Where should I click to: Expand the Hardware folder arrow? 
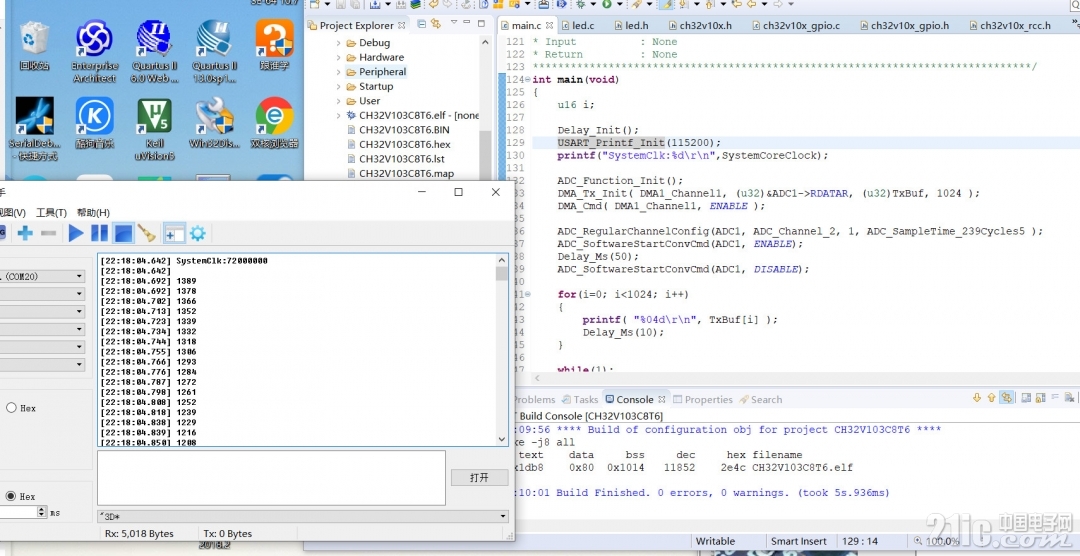click(338, 57)
